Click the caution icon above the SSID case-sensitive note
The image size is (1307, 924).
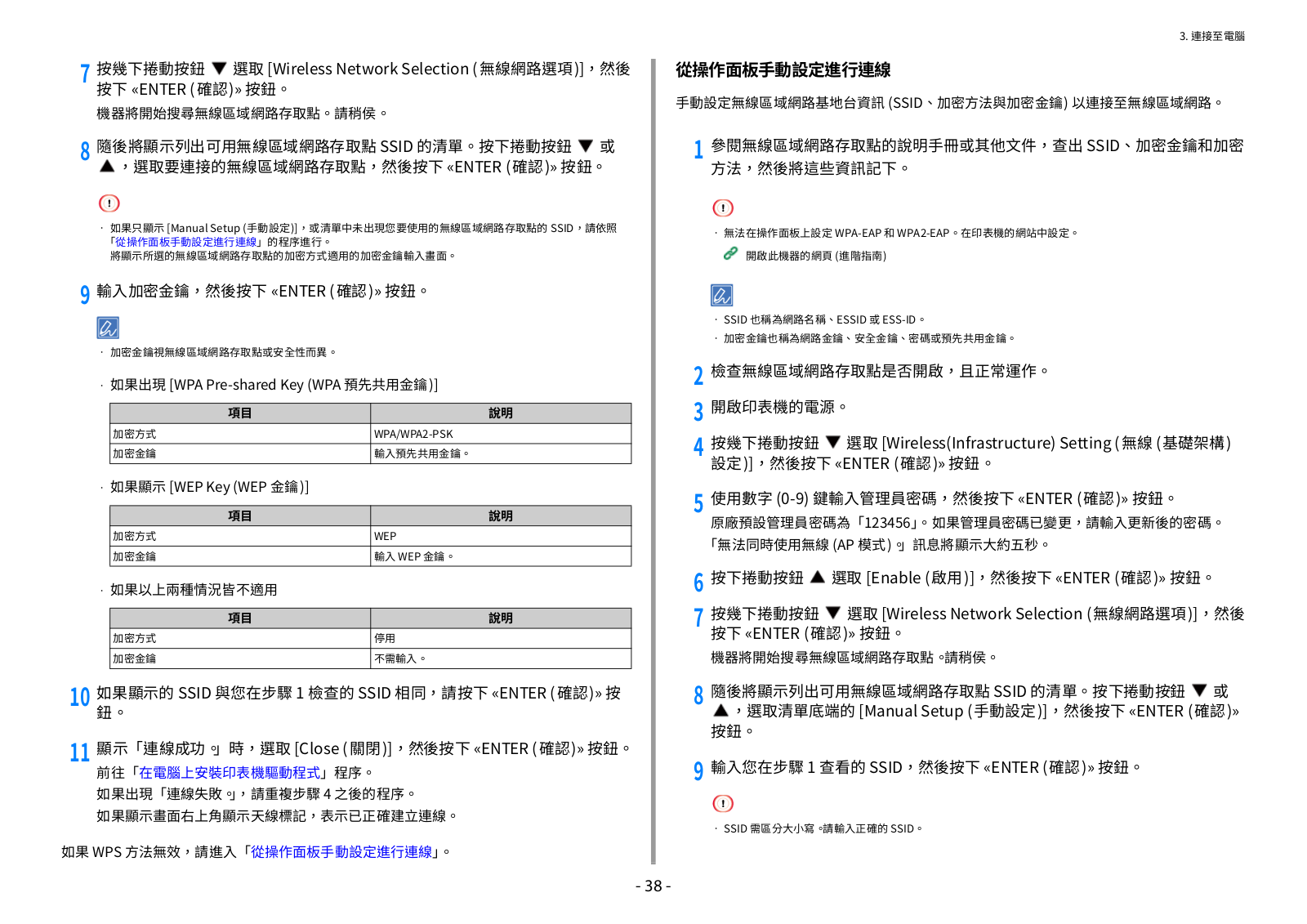click(723, 804)
